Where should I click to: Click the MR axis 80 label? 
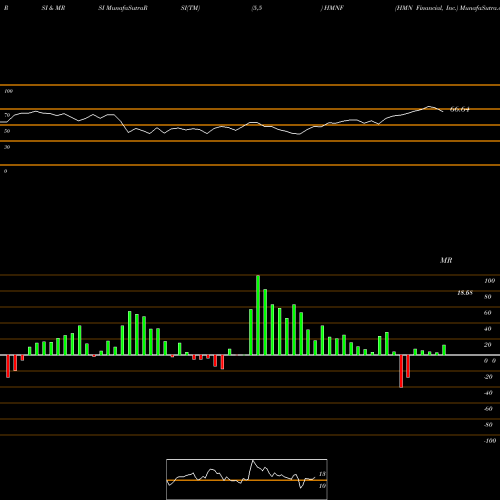pos(488,297)
